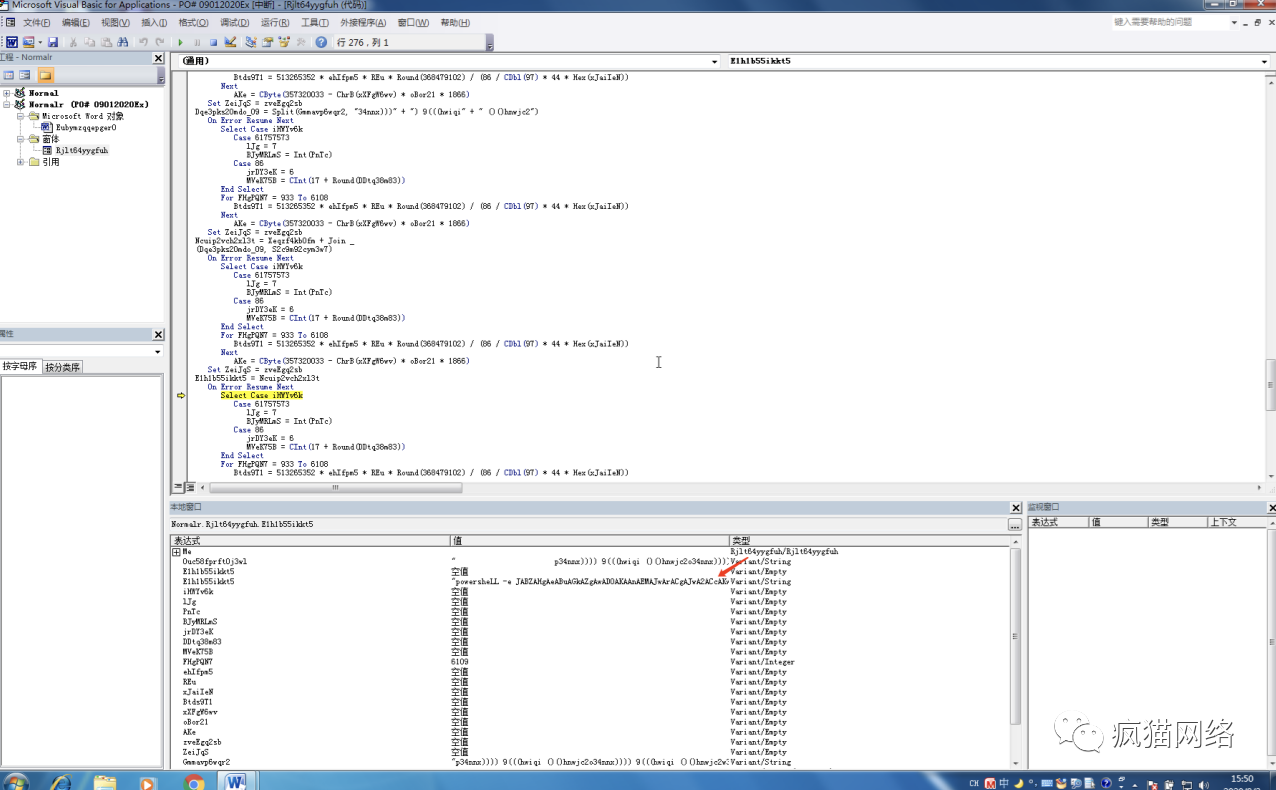
Task: Expand the 引用 folder node
Action: (20, 162)
